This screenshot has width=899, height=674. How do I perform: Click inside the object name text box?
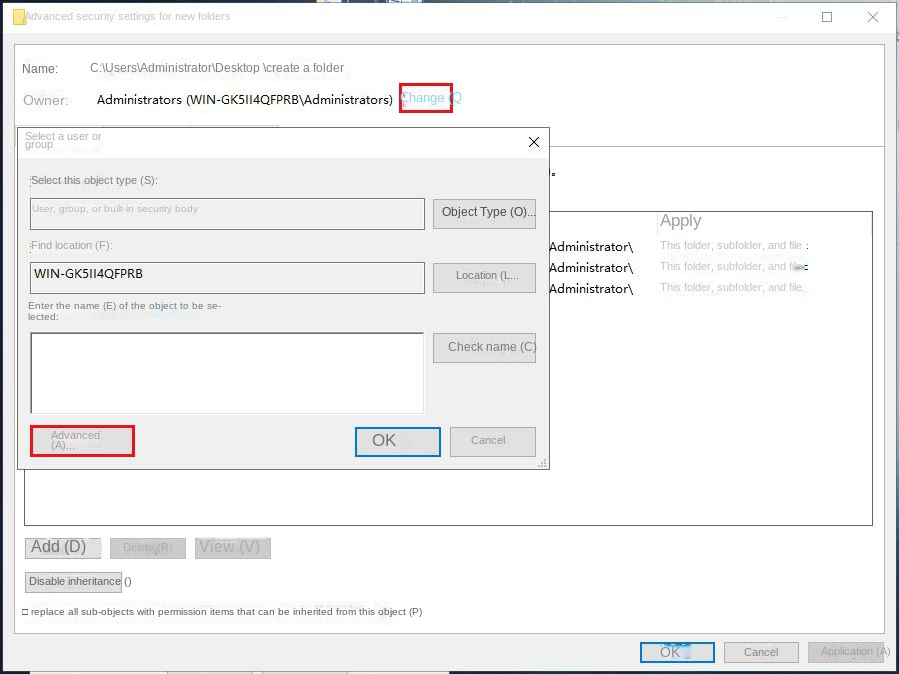[x=227, y=372]
